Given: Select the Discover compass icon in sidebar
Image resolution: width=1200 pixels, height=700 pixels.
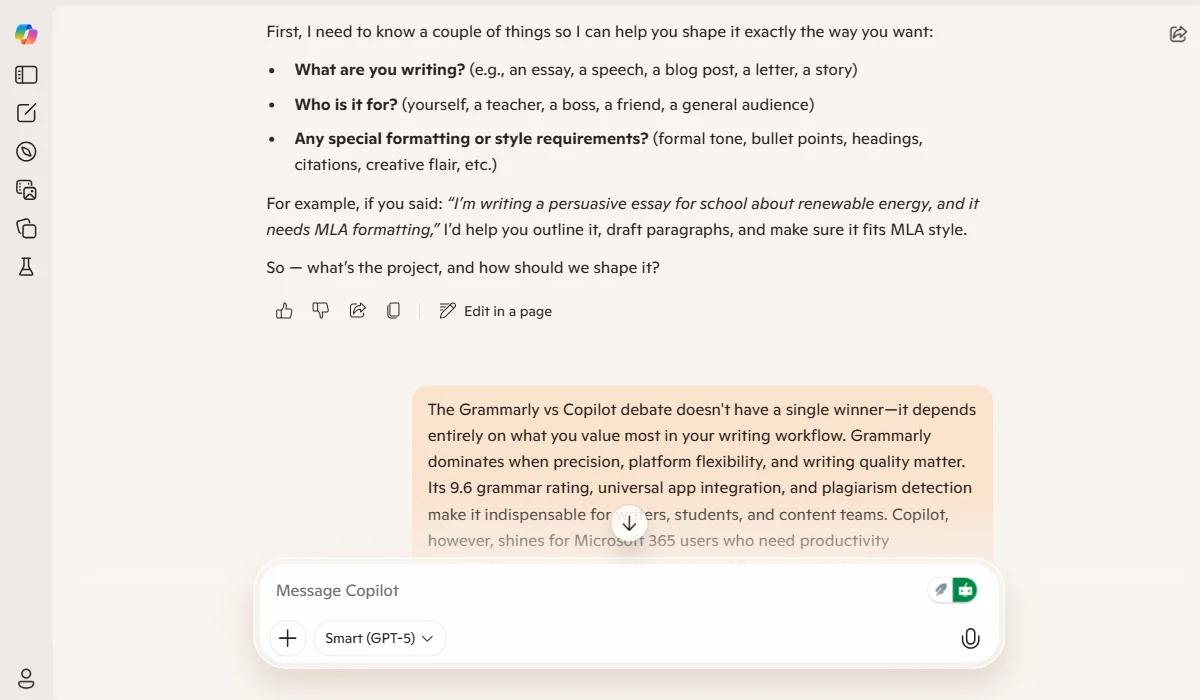Looking at the screenshot, I should (x=25, y=151).
